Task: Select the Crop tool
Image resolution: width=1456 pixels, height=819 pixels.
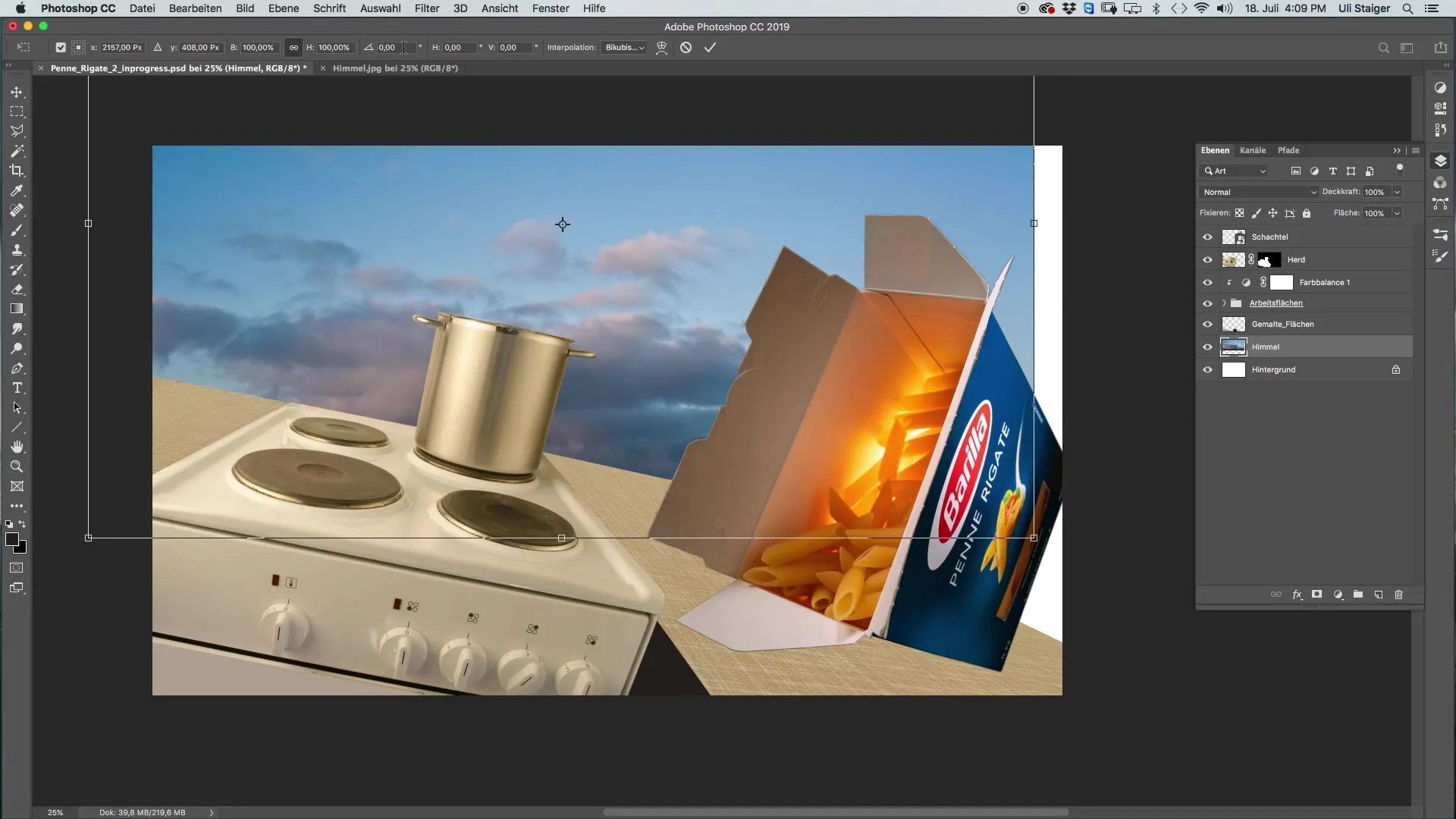Action: point(17,171)
